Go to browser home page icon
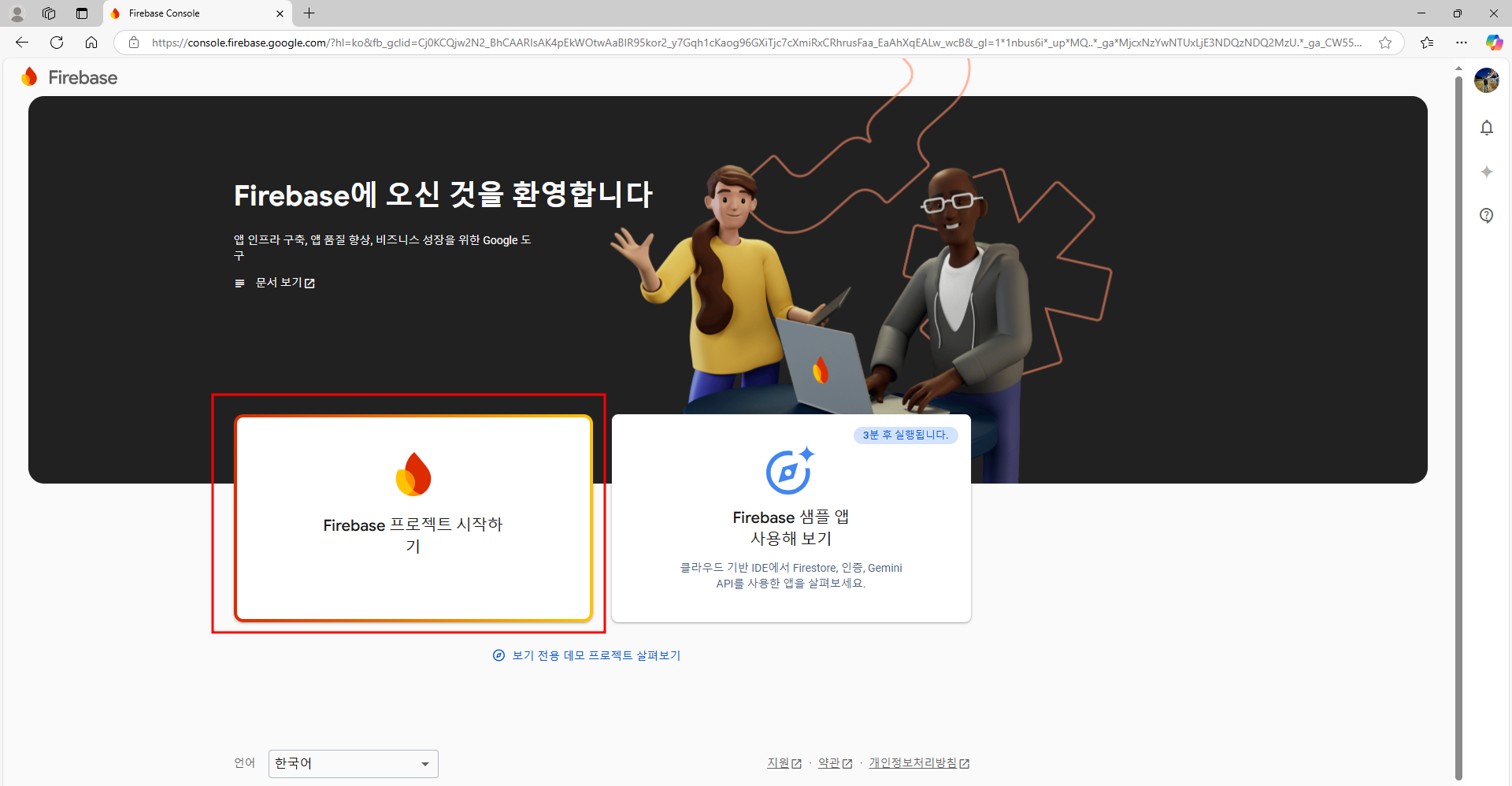This screenshot has height=786, width=1512. point(91,43)
